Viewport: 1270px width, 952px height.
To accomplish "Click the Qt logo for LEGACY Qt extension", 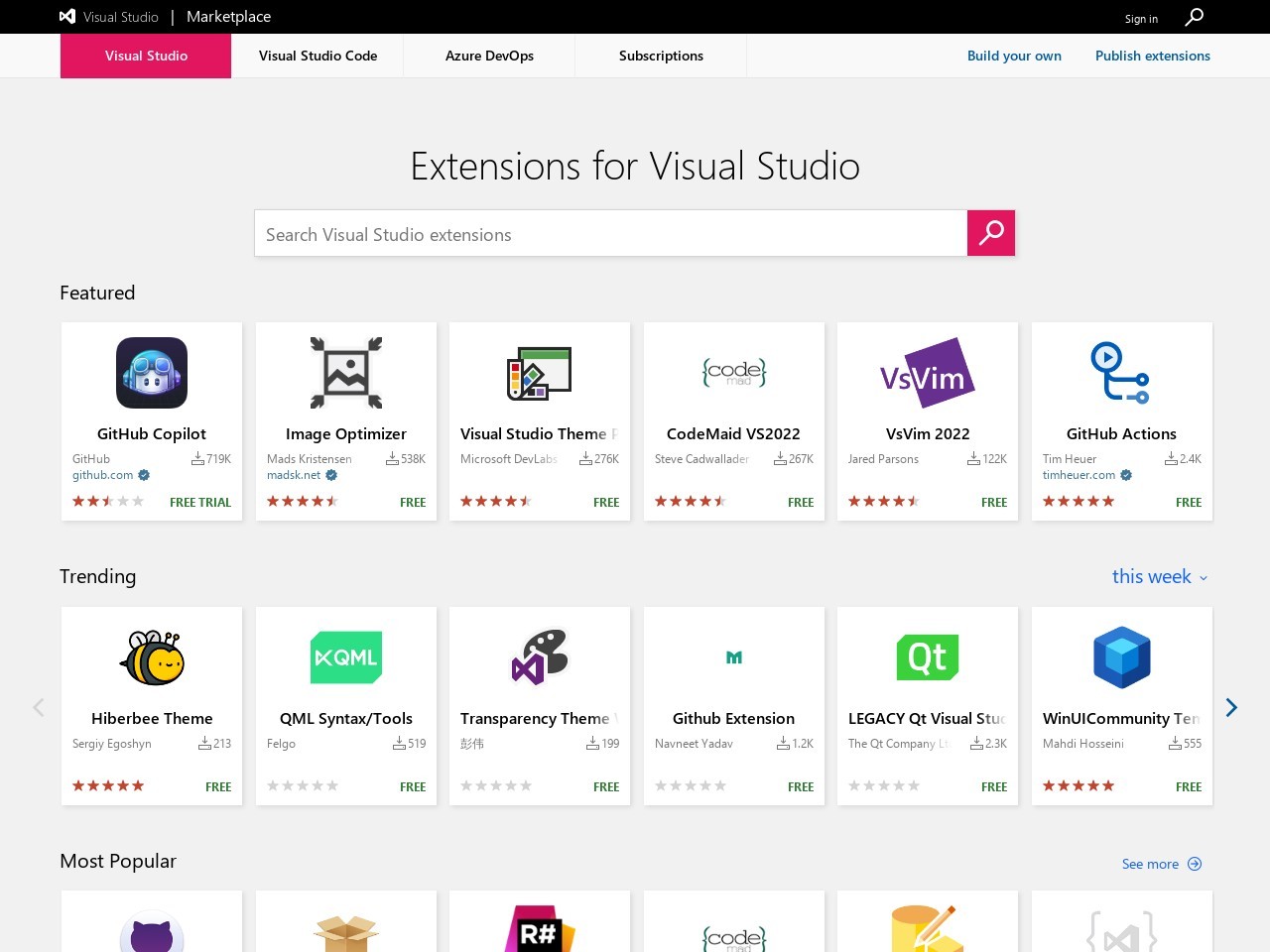I will (x=928, y=656).
